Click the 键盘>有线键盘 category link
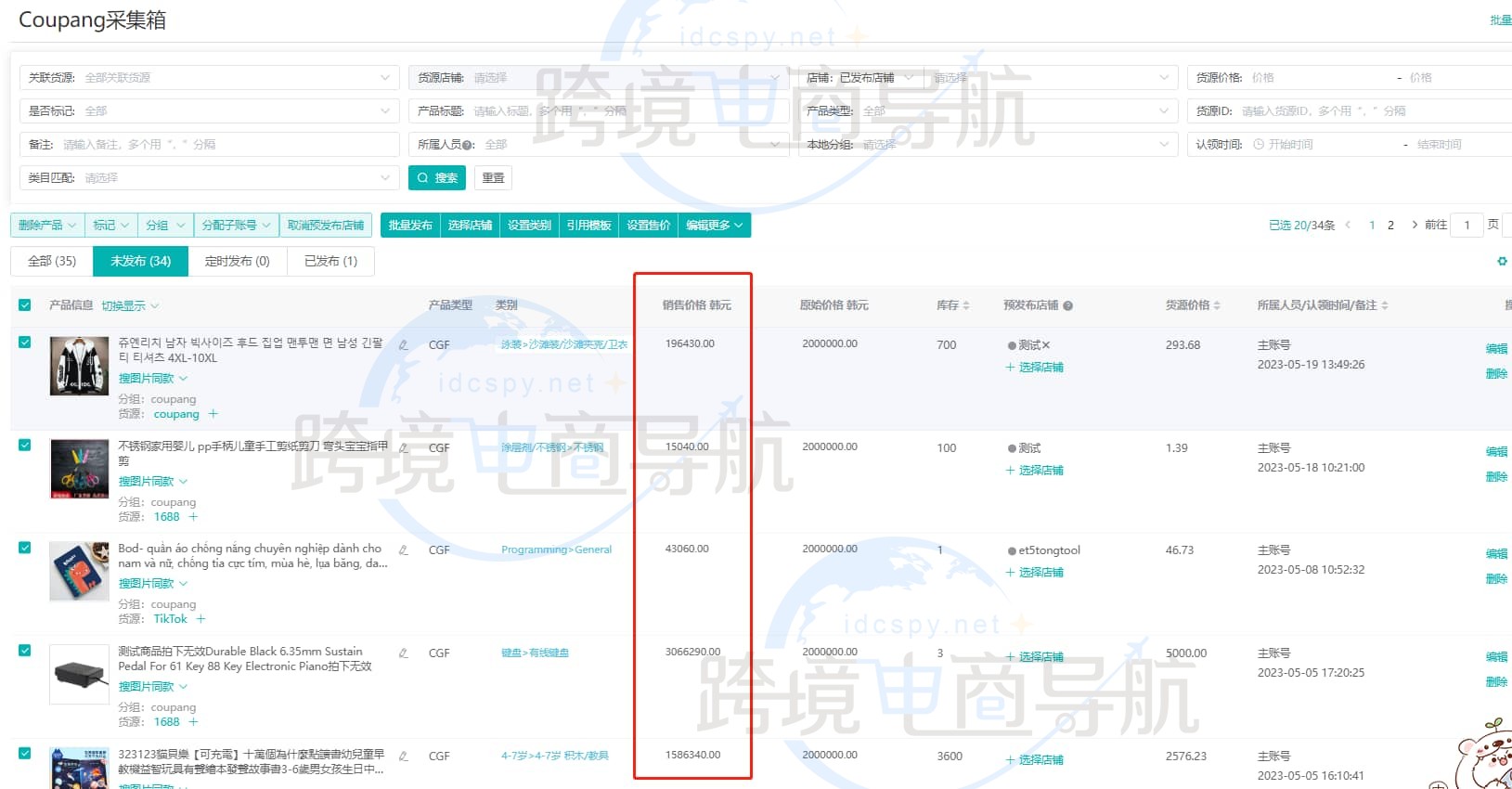This screenshot has width=1512, height=789. (535, 653)
